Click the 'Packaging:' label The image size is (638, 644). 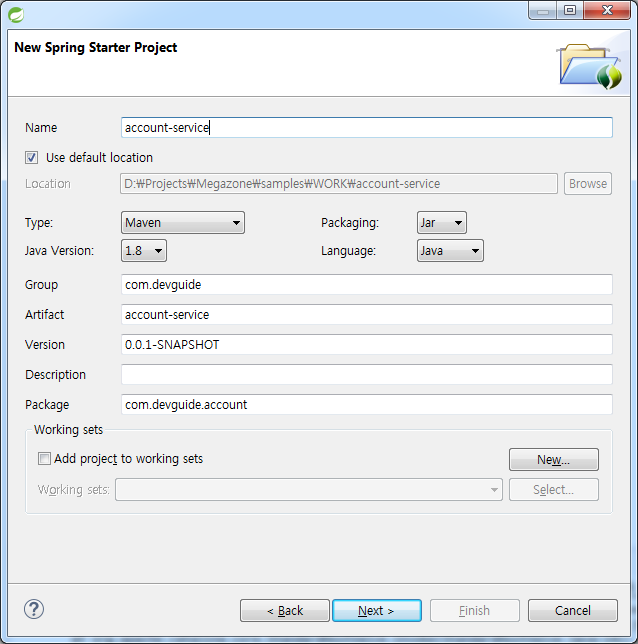coord(350,223)
